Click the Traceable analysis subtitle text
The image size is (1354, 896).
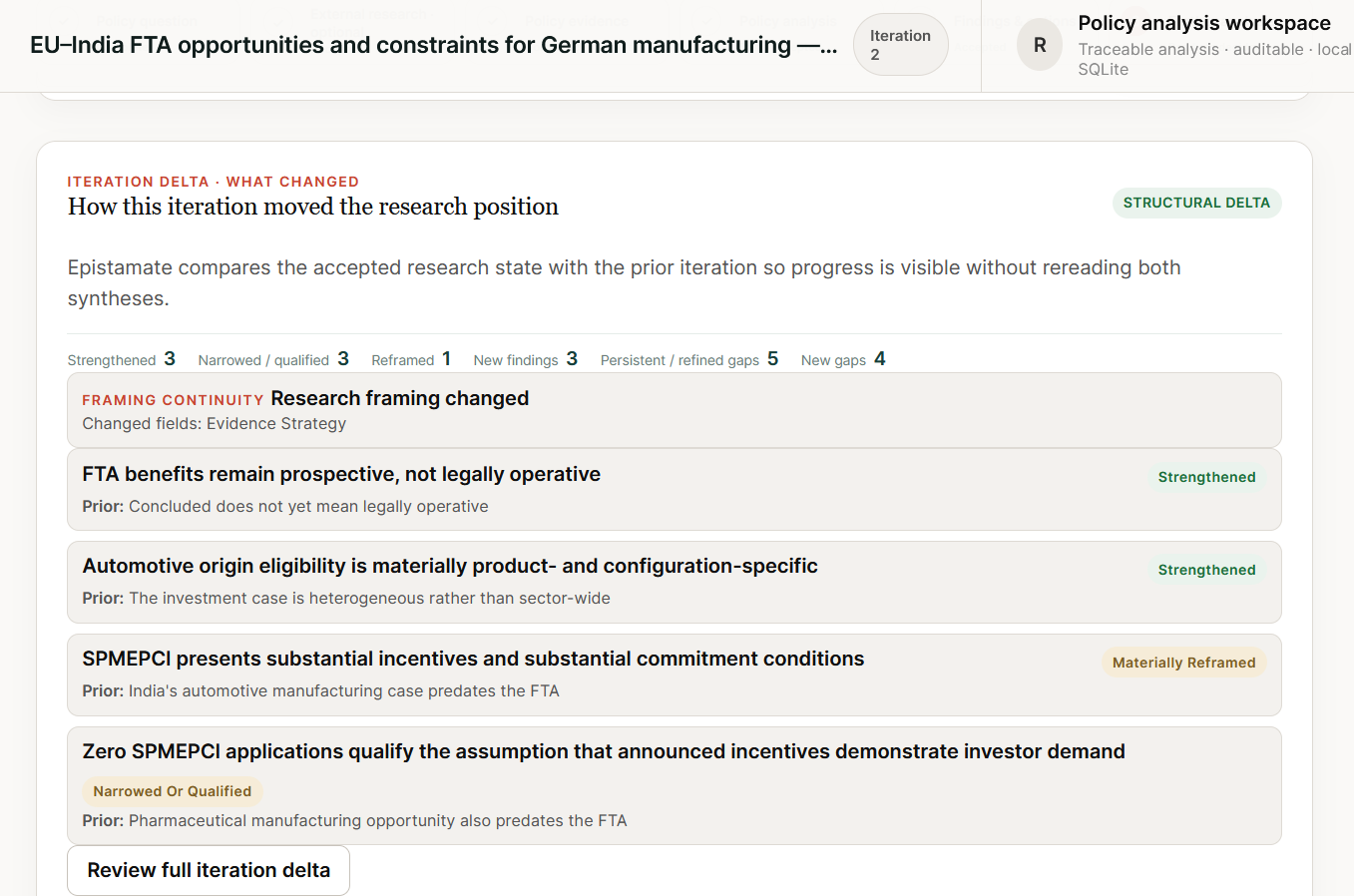pyautogui.click(x=1215, y=59)
